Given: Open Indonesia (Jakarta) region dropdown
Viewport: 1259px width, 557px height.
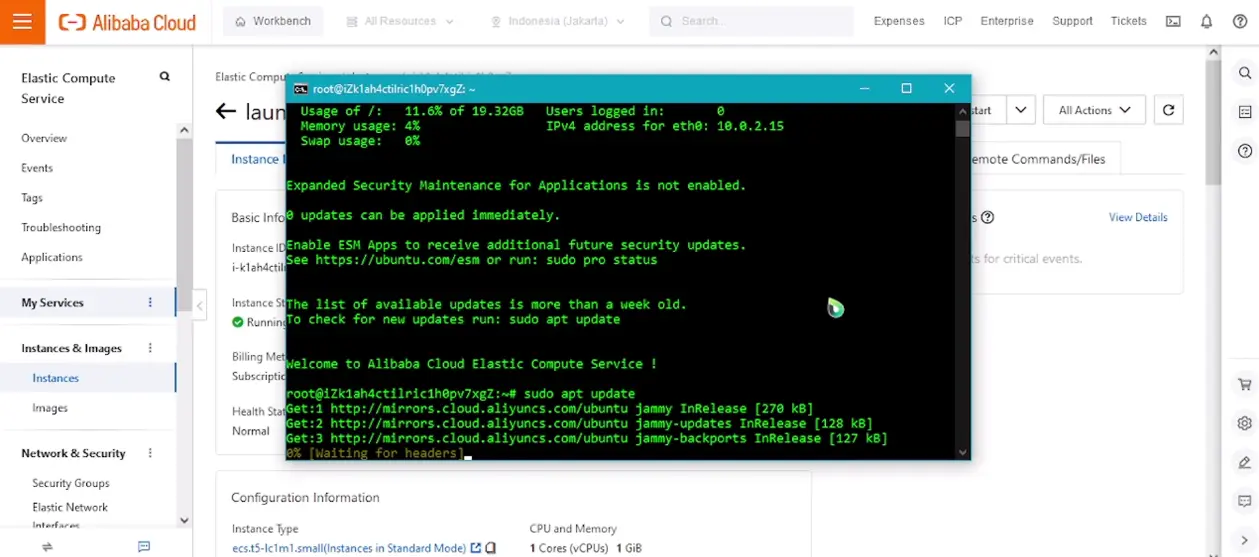Looking at the screenshot, I should [558, 21].
